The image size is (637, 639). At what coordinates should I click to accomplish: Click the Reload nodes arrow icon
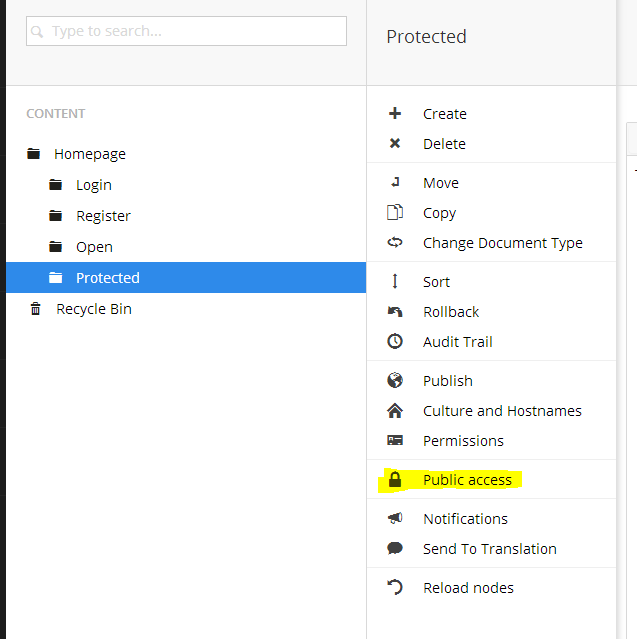[395, 587]
